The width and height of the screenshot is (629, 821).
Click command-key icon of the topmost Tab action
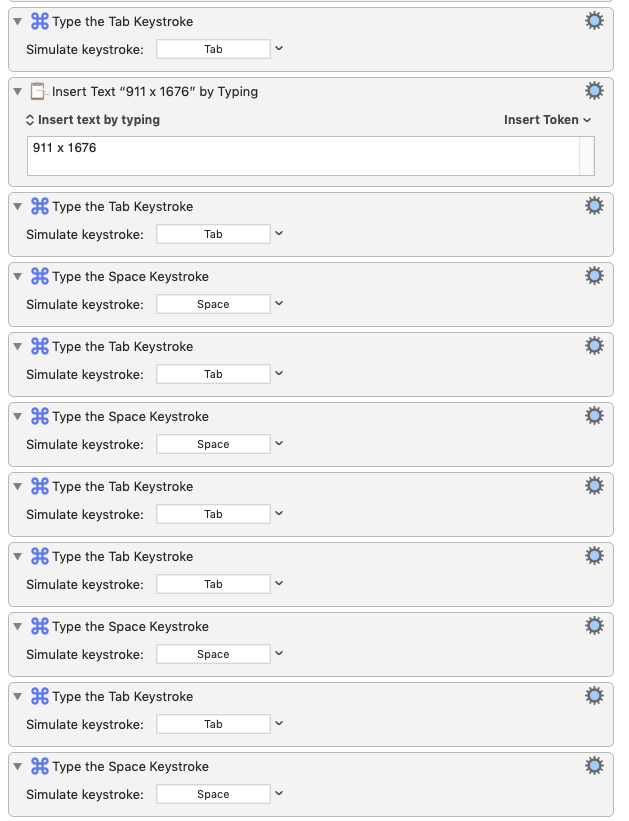pyautogui.click(x=40, y=21)
